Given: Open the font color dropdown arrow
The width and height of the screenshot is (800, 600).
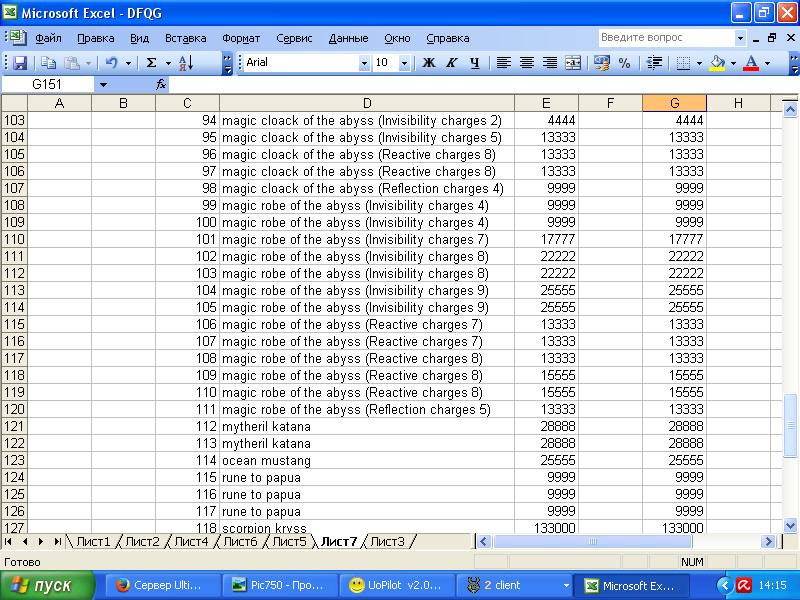Looking at the screenshot, I should pyautogui.click(x=767, y=63).
